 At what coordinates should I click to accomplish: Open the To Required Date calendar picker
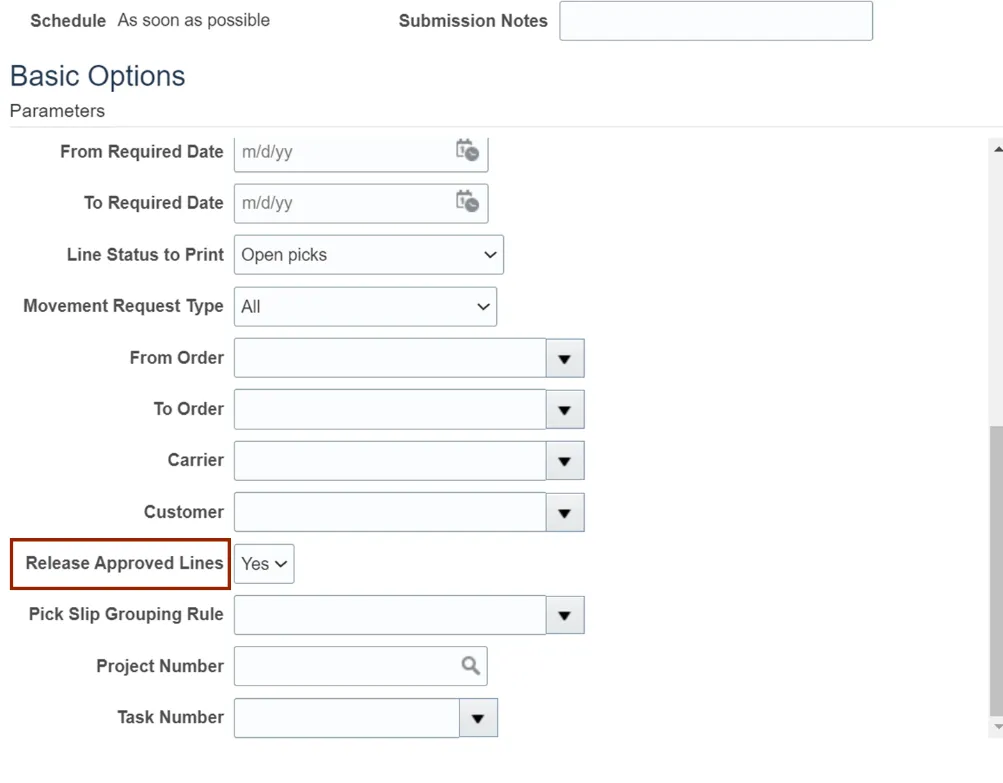(467, 202)
